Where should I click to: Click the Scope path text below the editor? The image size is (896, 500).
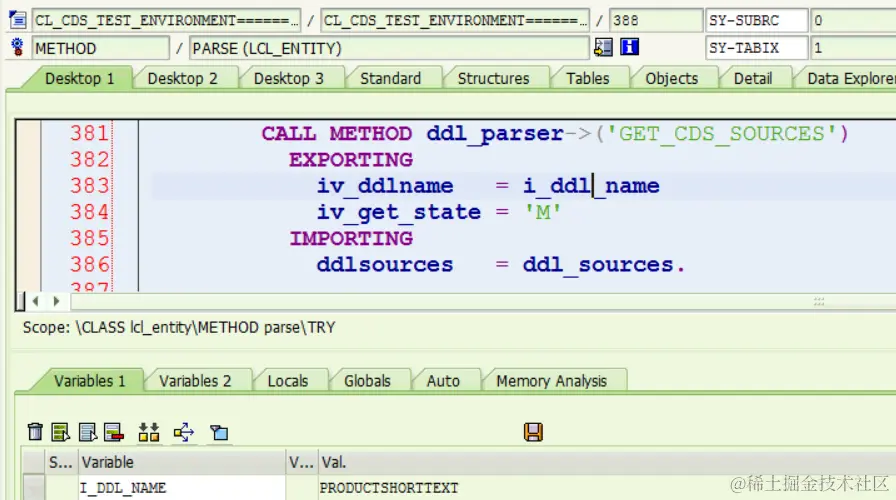(x=179, y=327)
